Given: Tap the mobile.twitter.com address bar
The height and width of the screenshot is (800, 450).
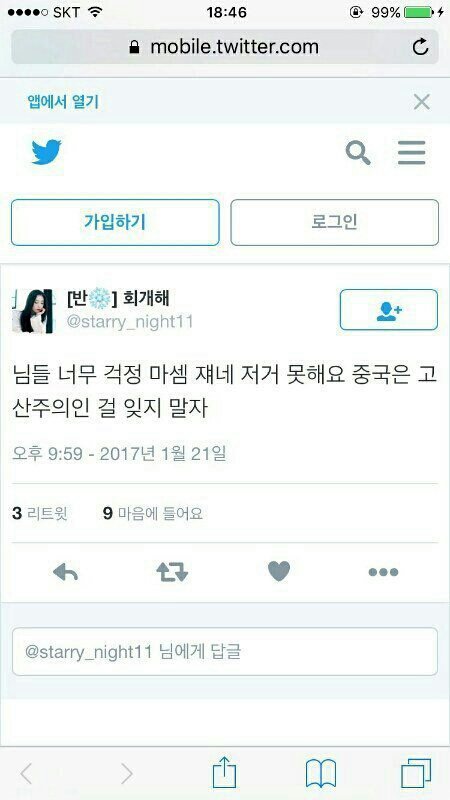Looking at the screenshot, I should tap(225, 47).
